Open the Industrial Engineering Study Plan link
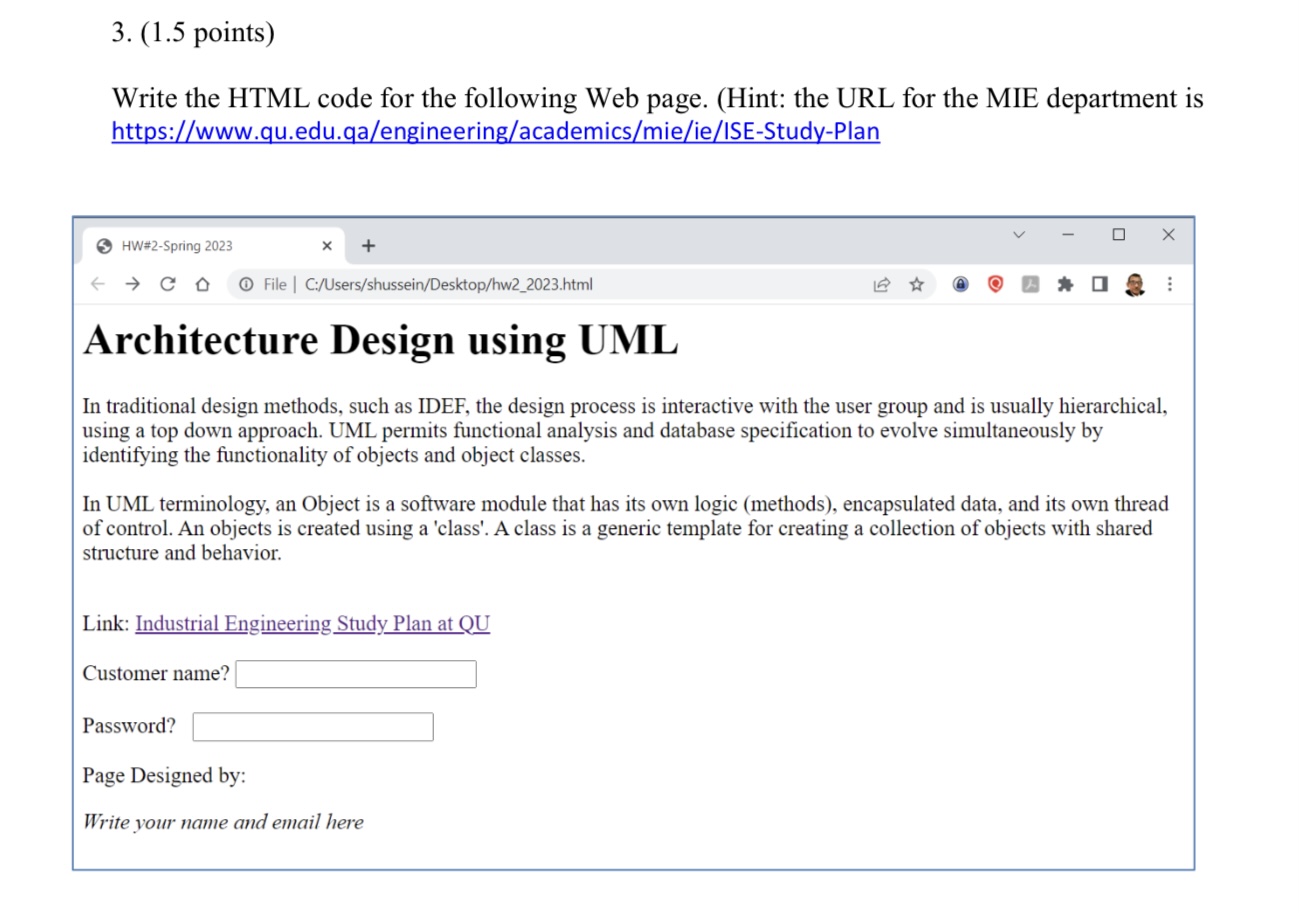The width and height of the screenshot is (1301, 913). pyautogui.click(x=312, y=624)
